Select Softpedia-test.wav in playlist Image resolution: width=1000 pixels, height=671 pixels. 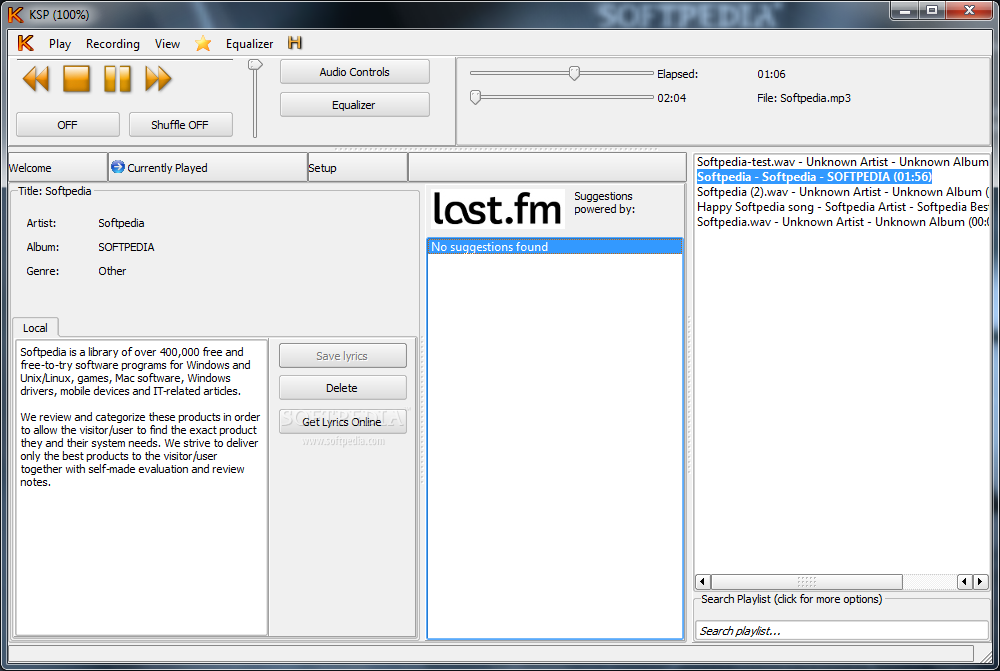(842, 162)
